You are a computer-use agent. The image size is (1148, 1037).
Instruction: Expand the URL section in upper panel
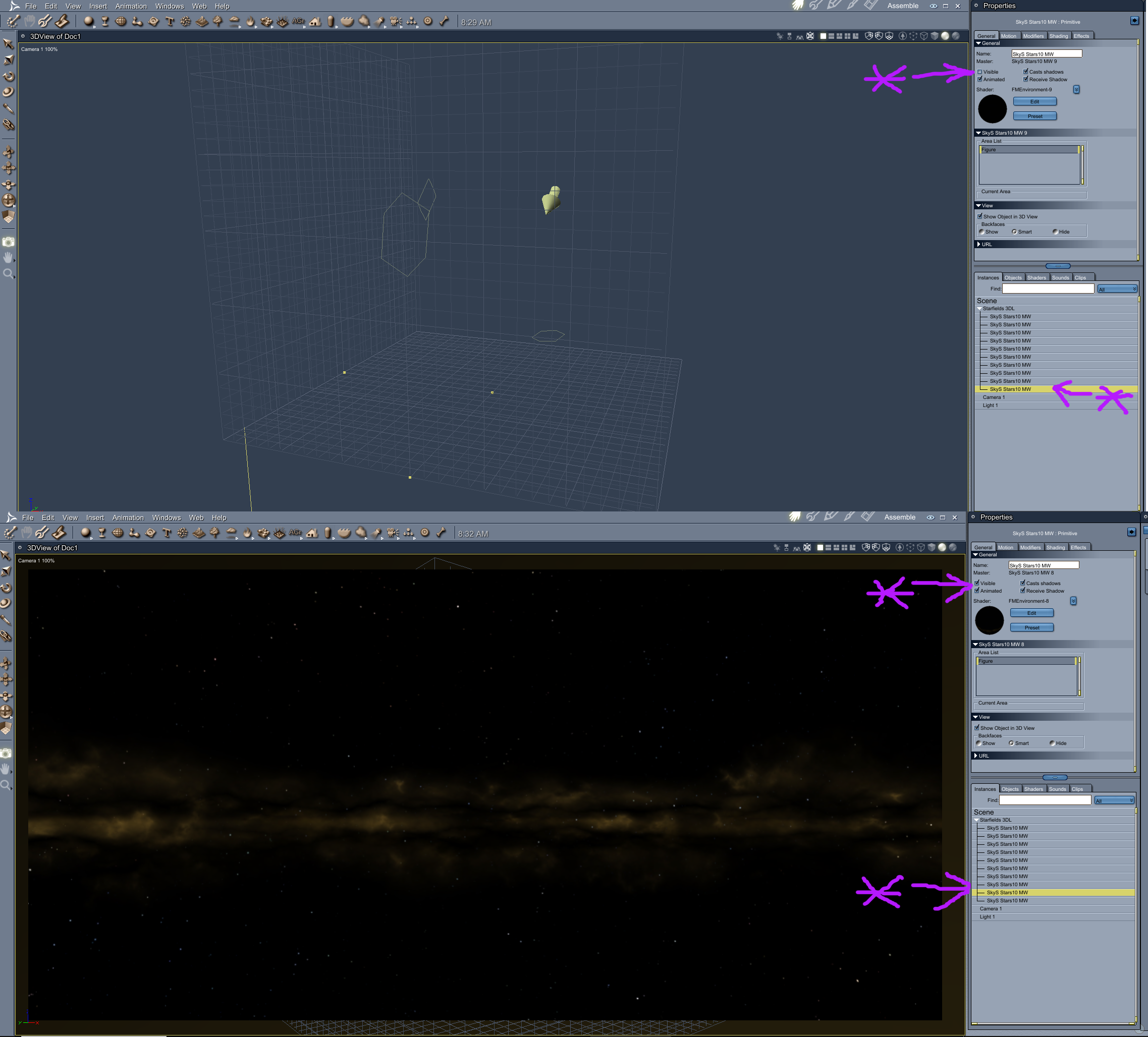(979, 244)
